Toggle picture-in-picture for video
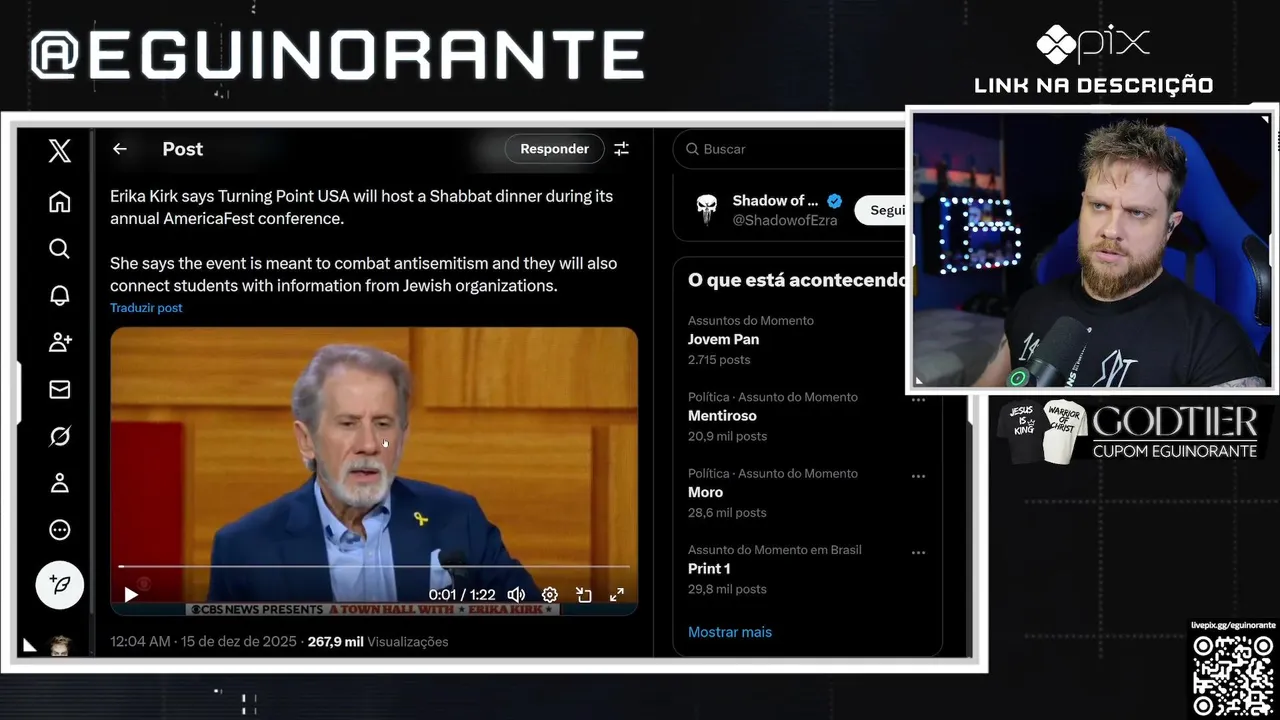 [584, 595]
